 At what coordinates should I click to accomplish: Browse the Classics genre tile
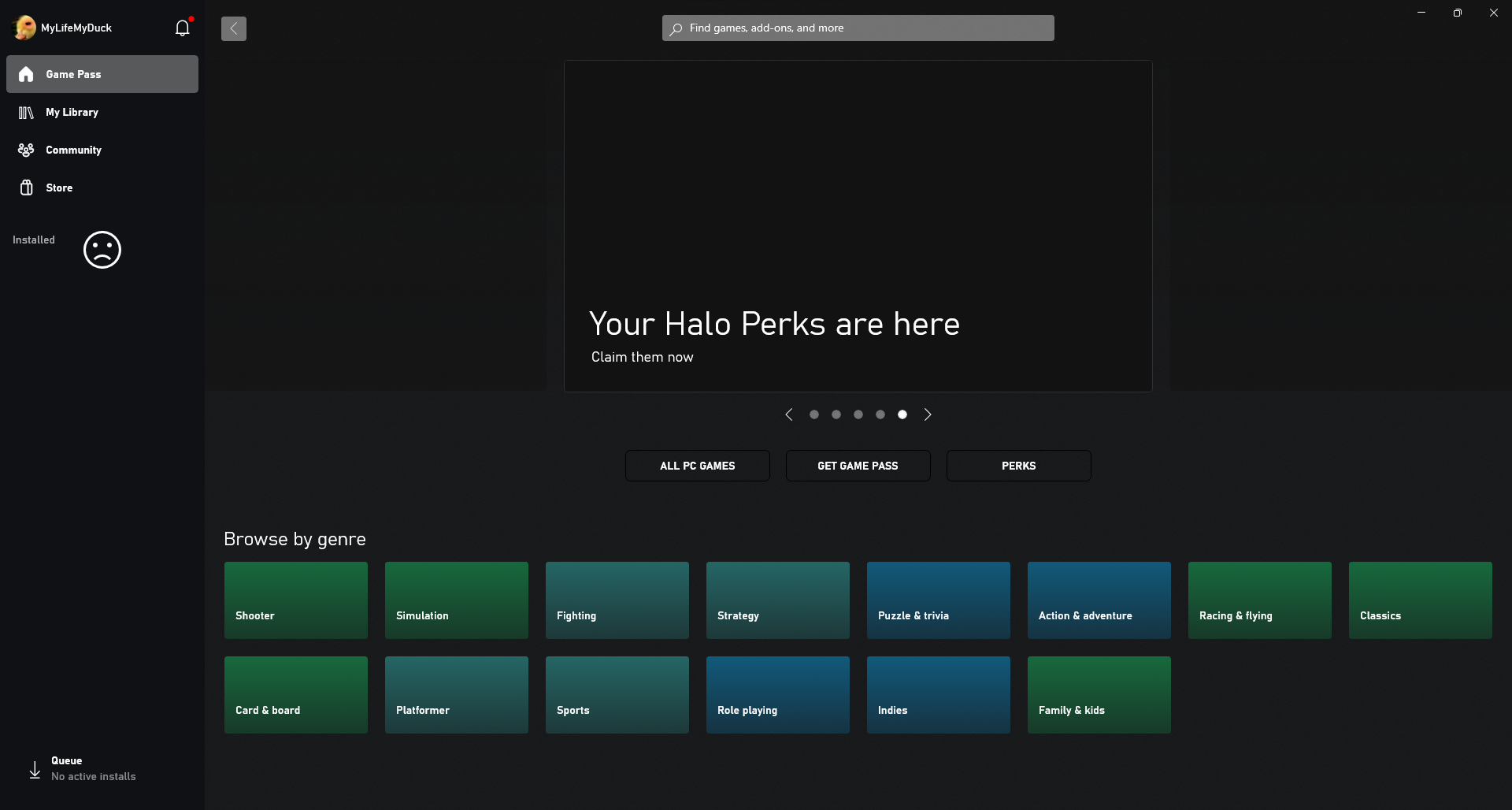(1421, 600)
